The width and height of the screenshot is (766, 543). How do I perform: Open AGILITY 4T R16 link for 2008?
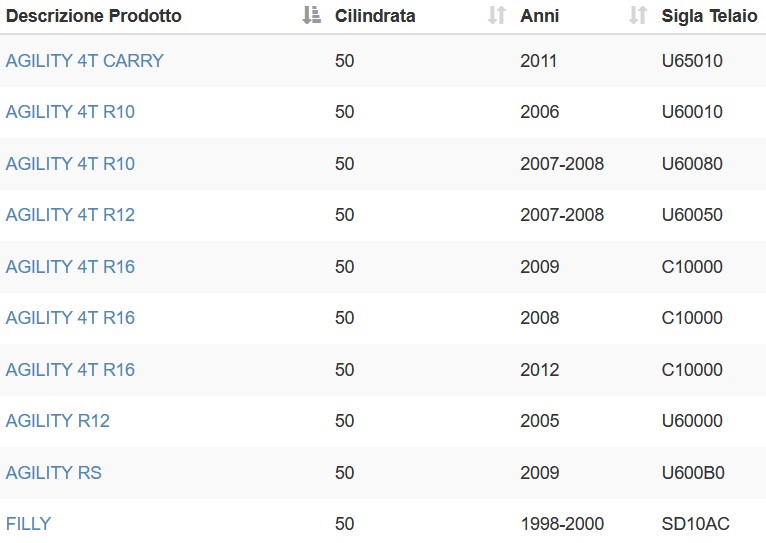[x=70, y=318]
